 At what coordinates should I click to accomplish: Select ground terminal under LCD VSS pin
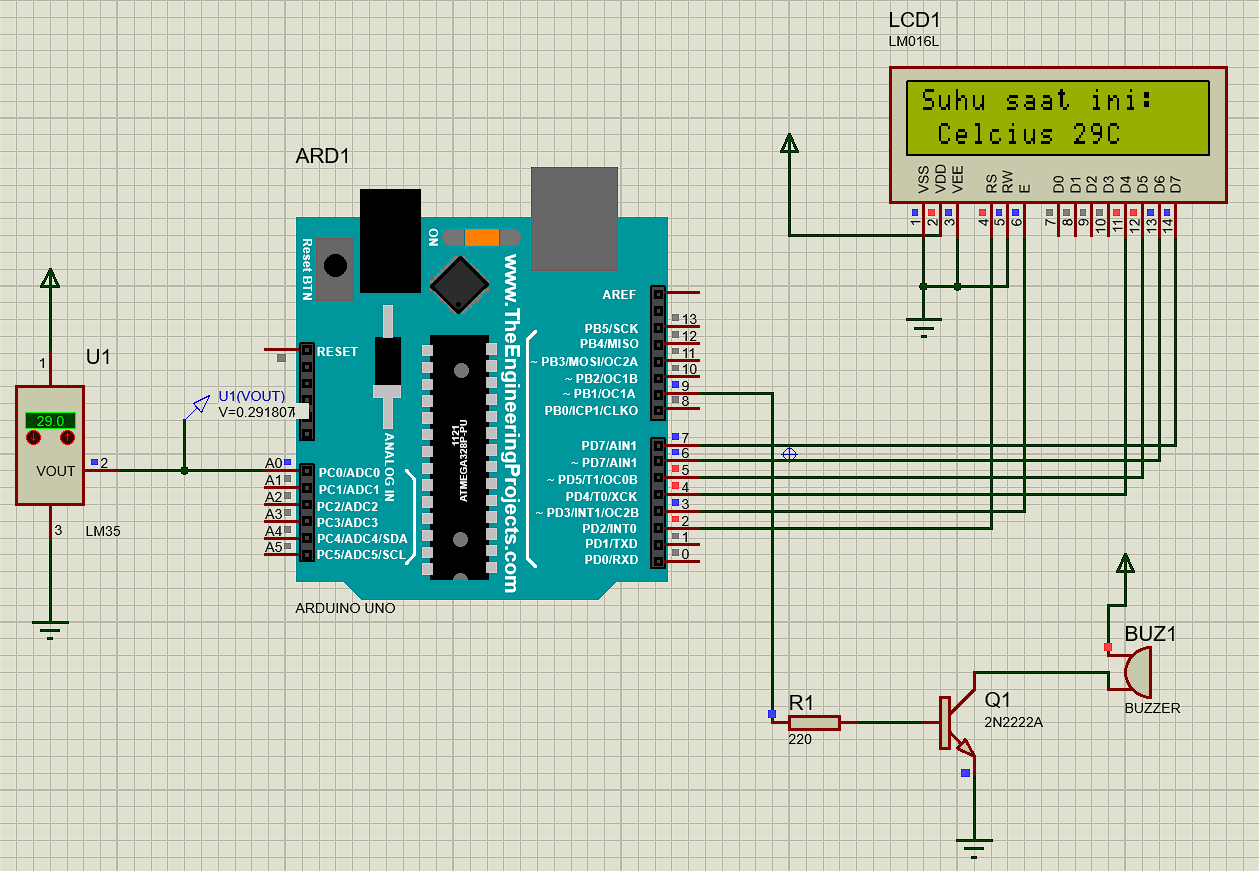(923, 327)
